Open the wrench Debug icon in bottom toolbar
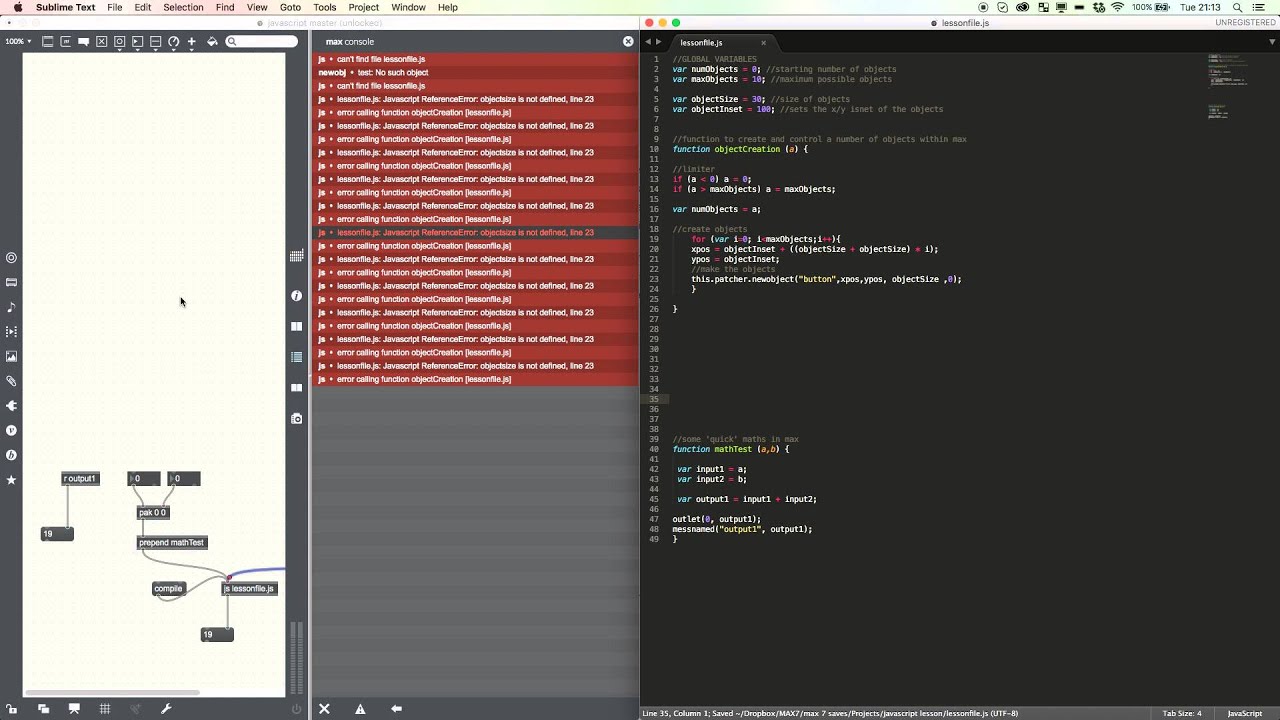Image resolution: width=1280 pixels, height=720 pixels. tap(166, 709)
